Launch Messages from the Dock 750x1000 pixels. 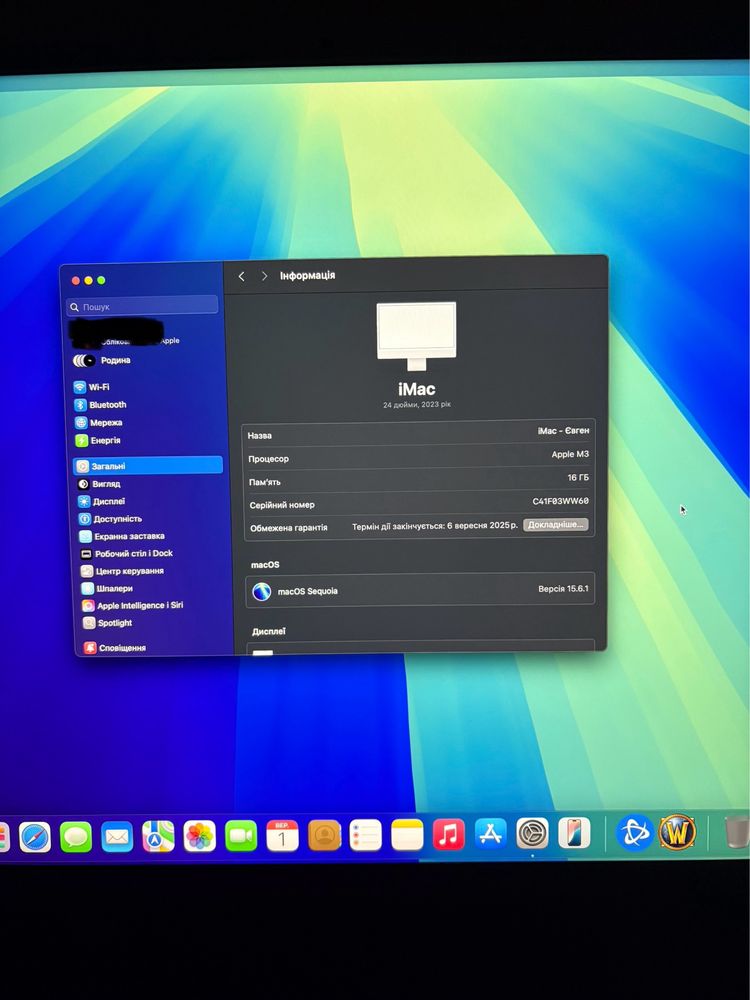click(x=76, y=837)
